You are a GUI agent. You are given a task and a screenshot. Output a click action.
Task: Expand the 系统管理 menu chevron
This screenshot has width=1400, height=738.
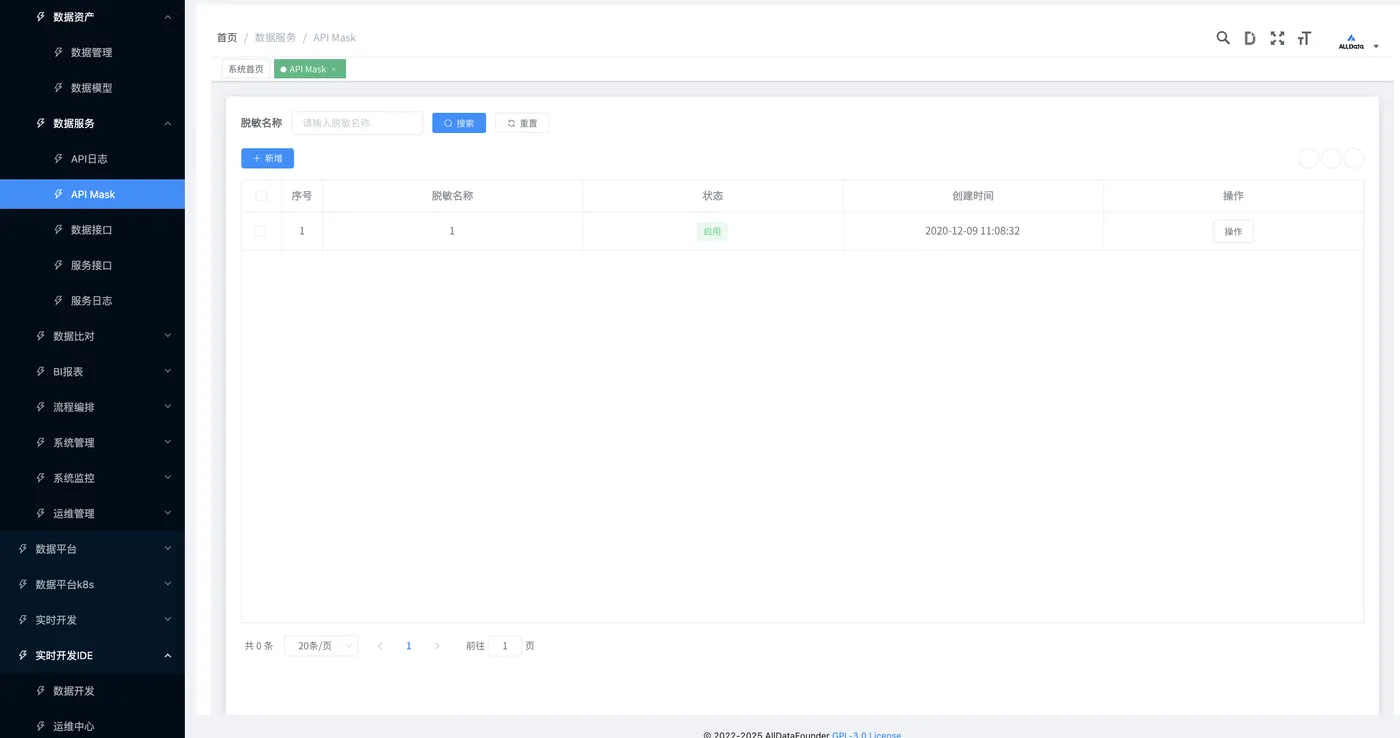pos(168,442)
